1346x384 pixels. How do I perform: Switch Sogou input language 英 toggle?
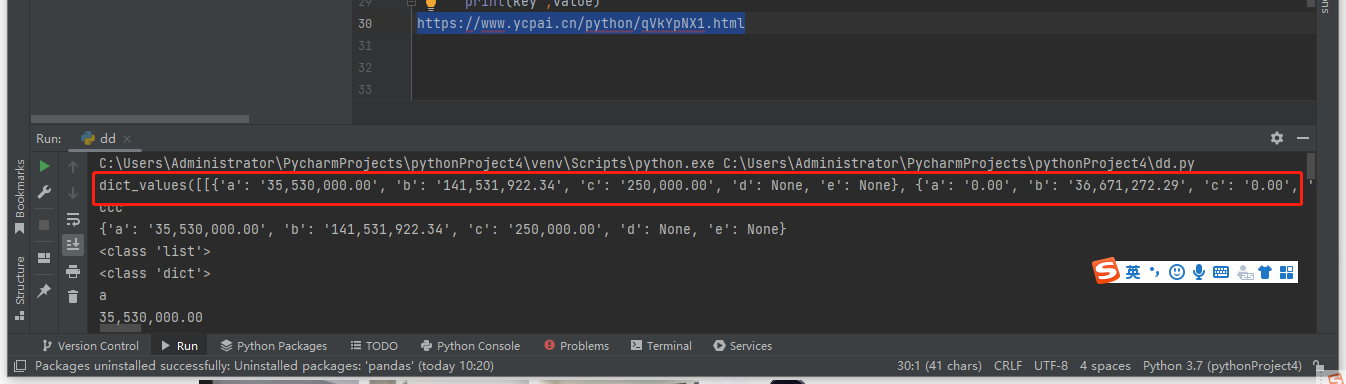[1132, 271]
